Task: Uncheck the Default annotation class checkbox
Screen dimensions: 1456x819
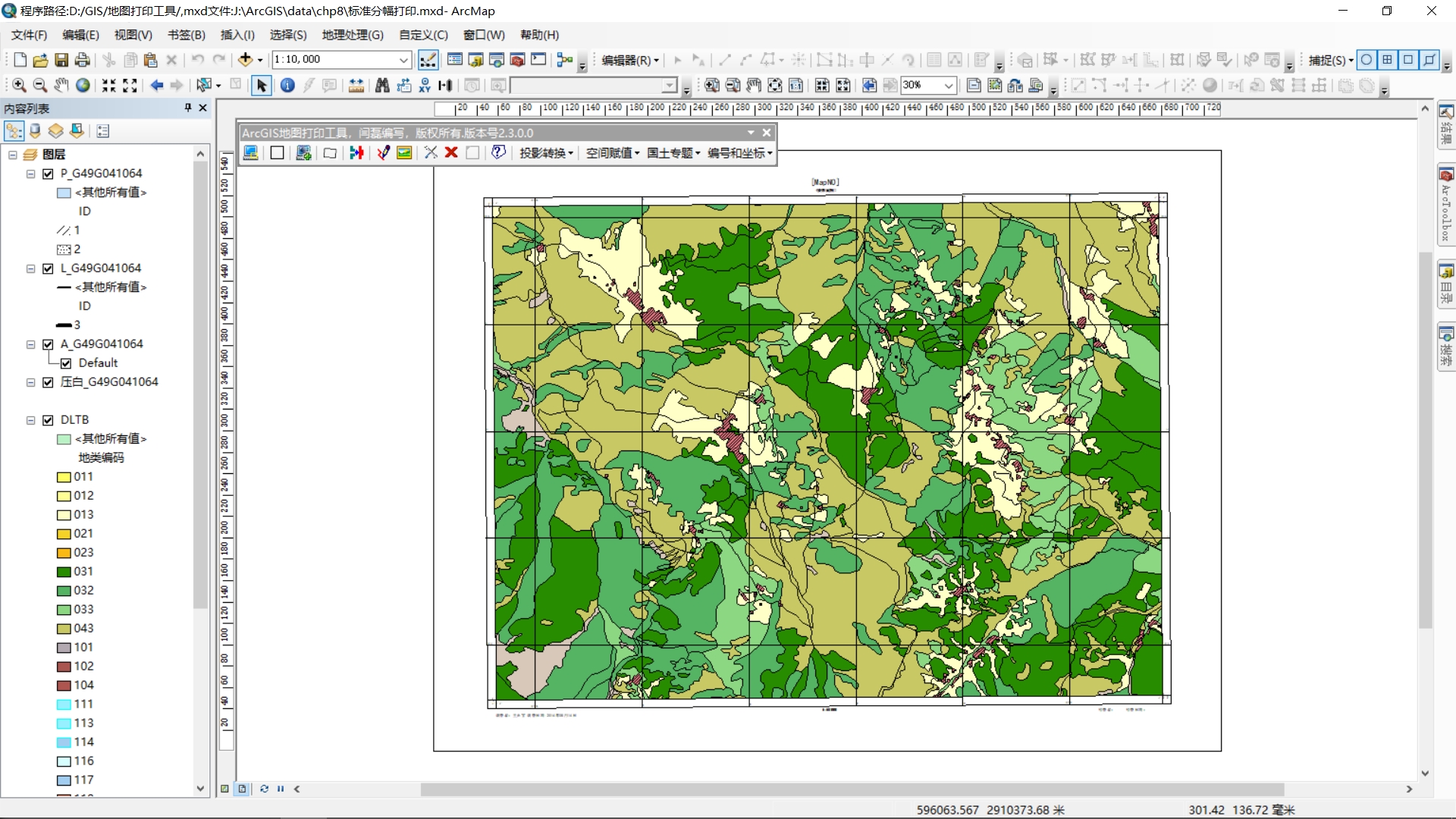Action: 66,363
